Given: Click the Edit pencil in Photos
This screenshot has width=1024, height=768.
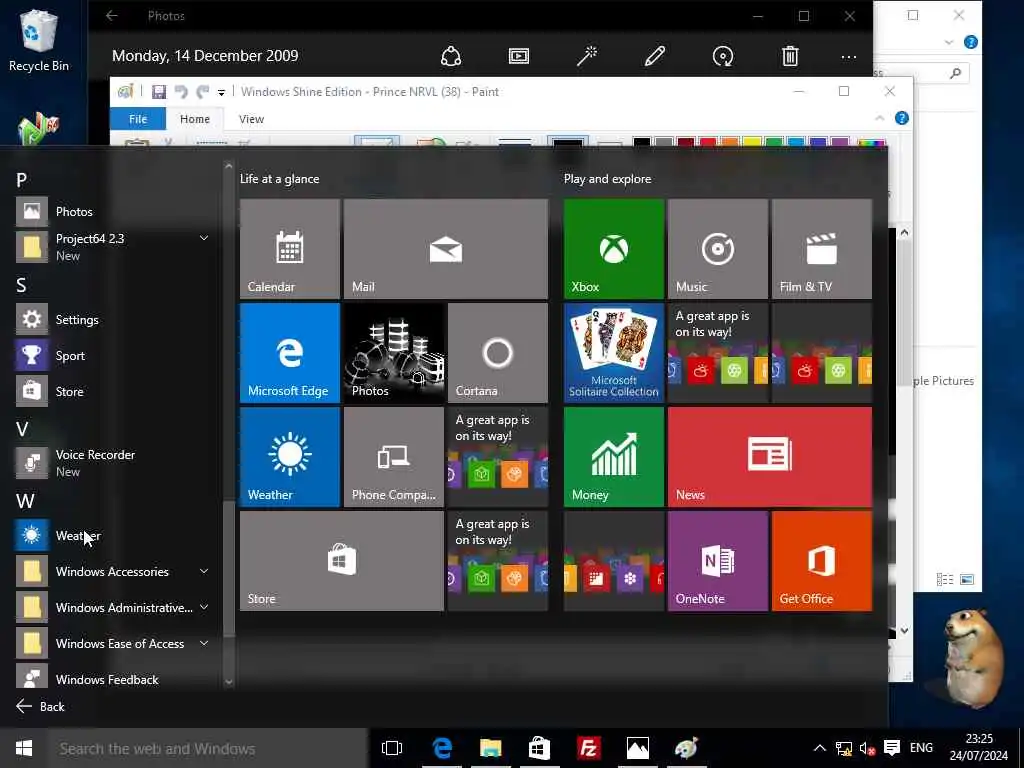Looking at the screenshot, I should [x=655, y=56].
